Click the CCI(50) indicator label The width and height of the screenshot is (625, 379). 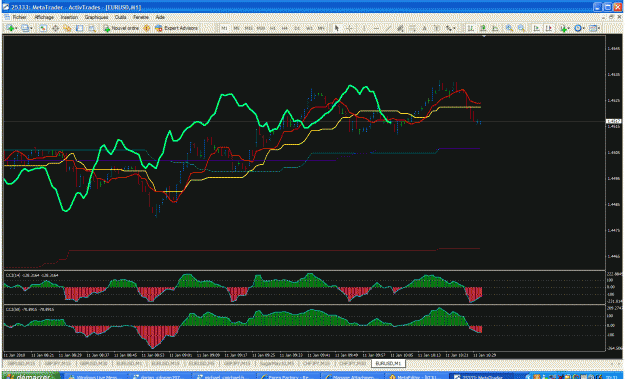coord(29,309)
